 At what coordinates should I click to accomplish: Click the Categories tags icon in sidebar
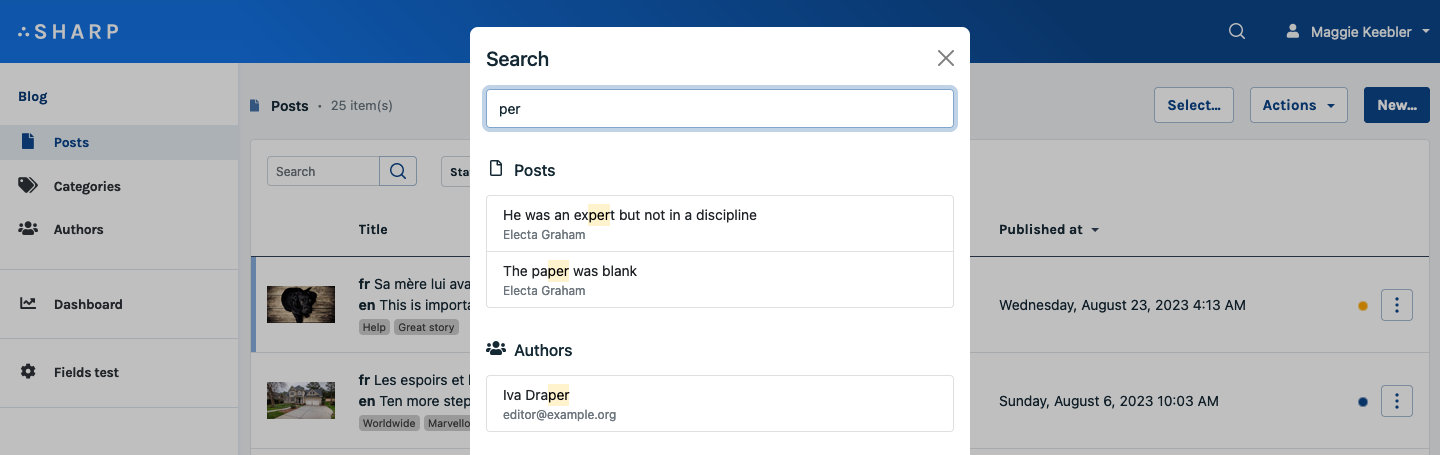pyautogui.click(x=28, y=186)
